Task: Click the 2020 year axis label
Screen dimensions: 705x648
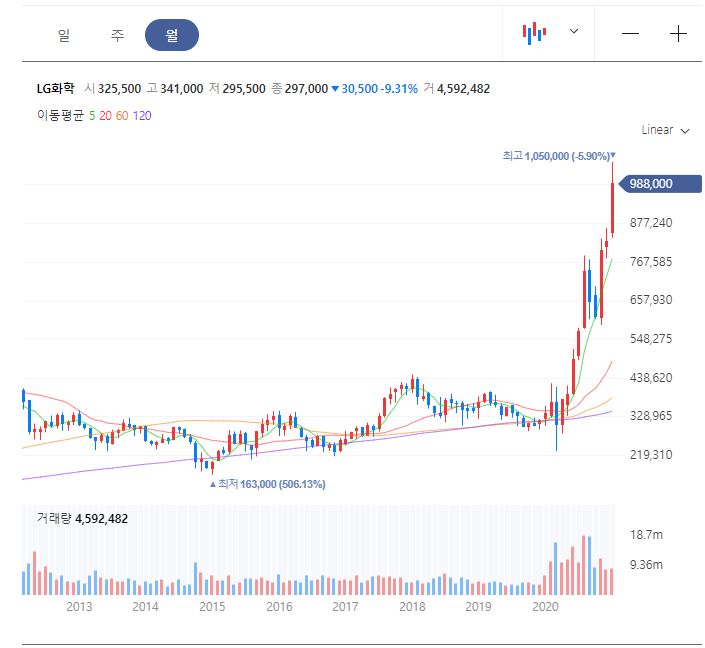Action: [x=545, y=607]
